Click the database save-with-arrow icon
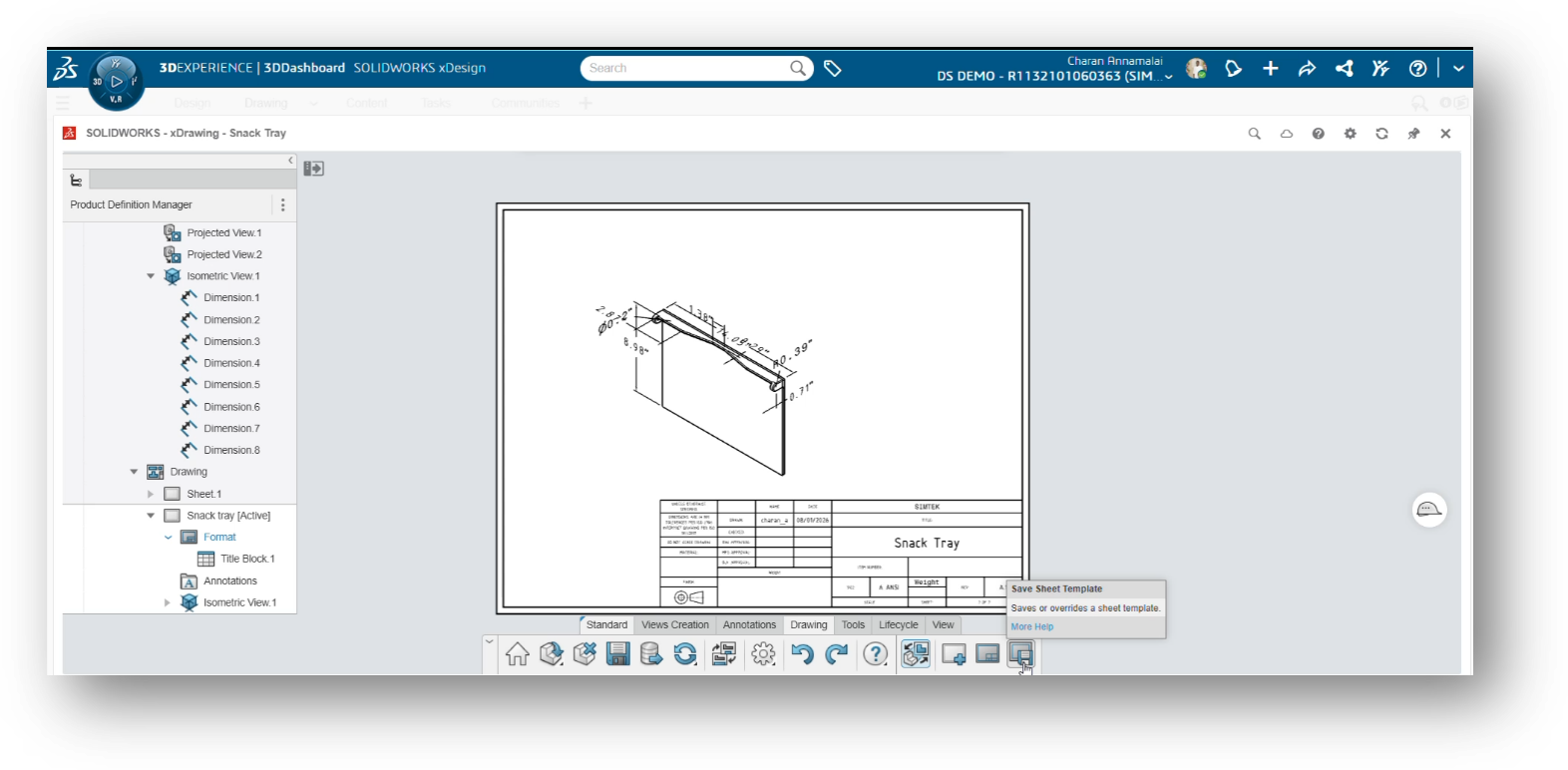The height and width of the screenshot is (770, 1568). (651, 654)
